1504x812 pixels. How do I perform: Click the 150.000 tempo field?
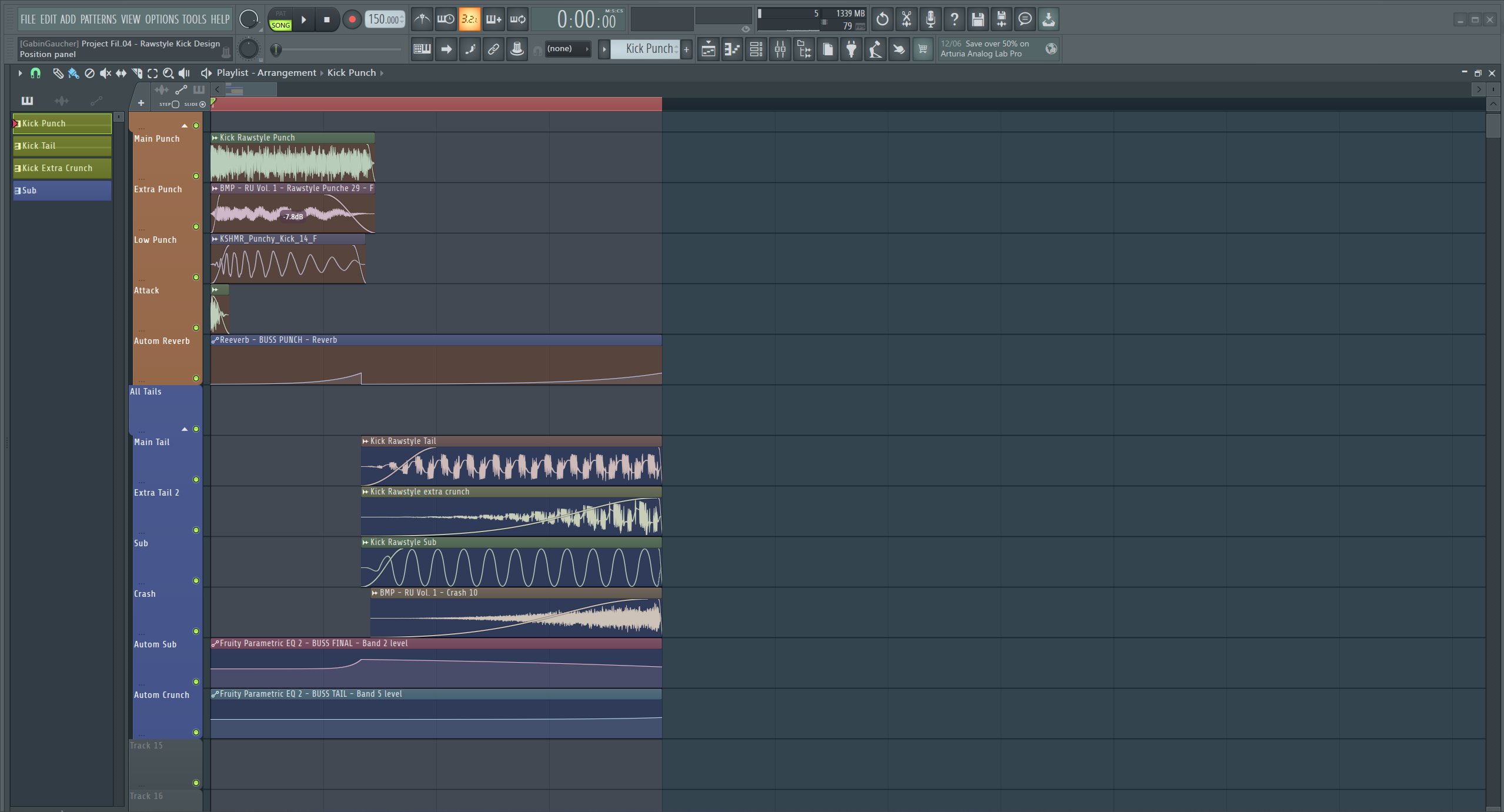[x=383, y=19]
